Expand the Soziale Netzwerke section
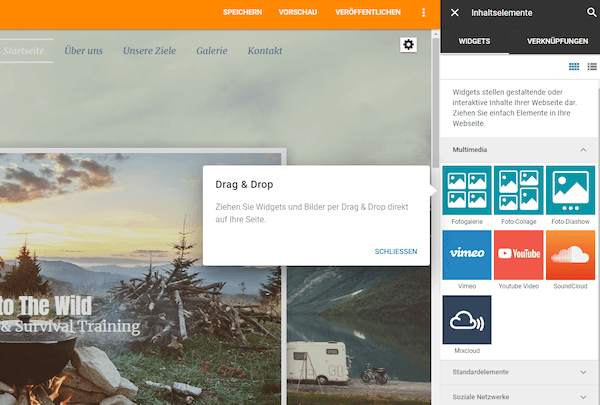Image resolution: width=600 pixels, height=405 pixels. click(518, 397)
